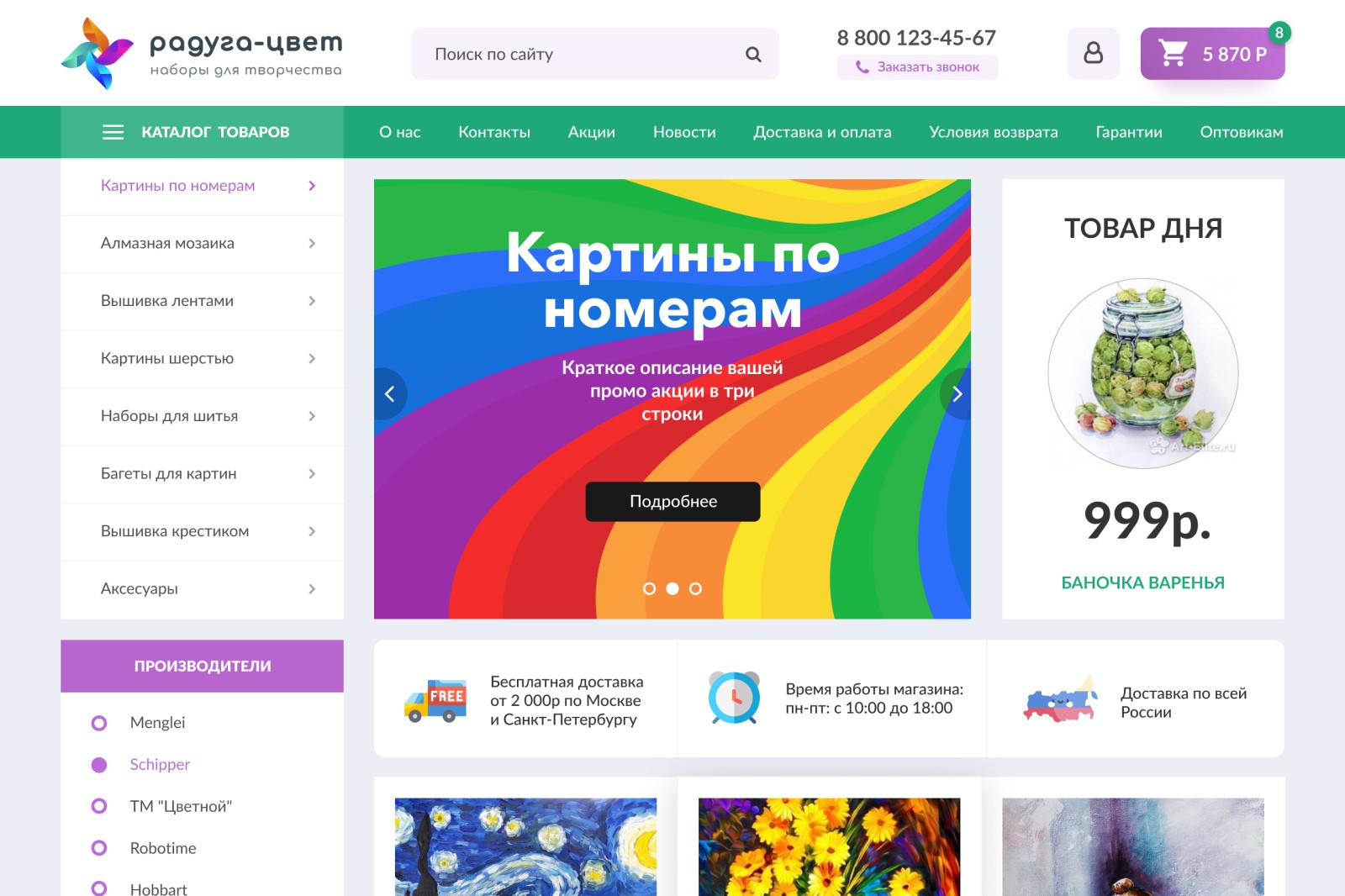The width and height of the screenshot is (1345, 896).
Task: Expand the Картины шерстью category chevron
Action: [x=312, y=359]
